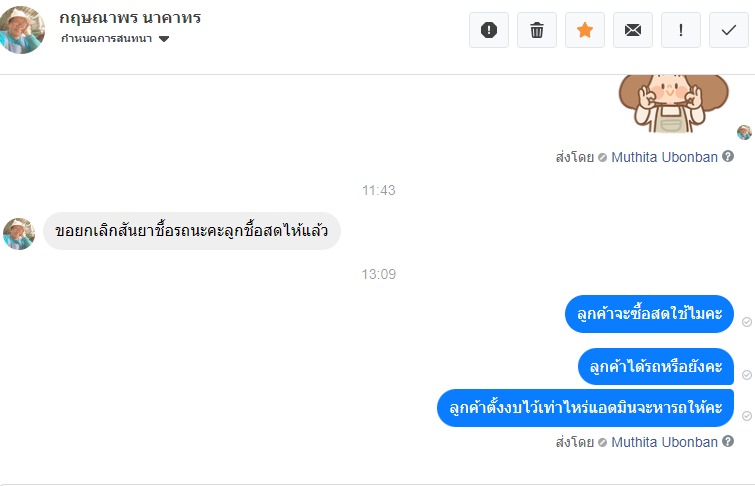Screen dimensions: 755x486
Task: Click the blue message ลูกค้าได้รถหรือยังคะ
Action: coord(656,366)
